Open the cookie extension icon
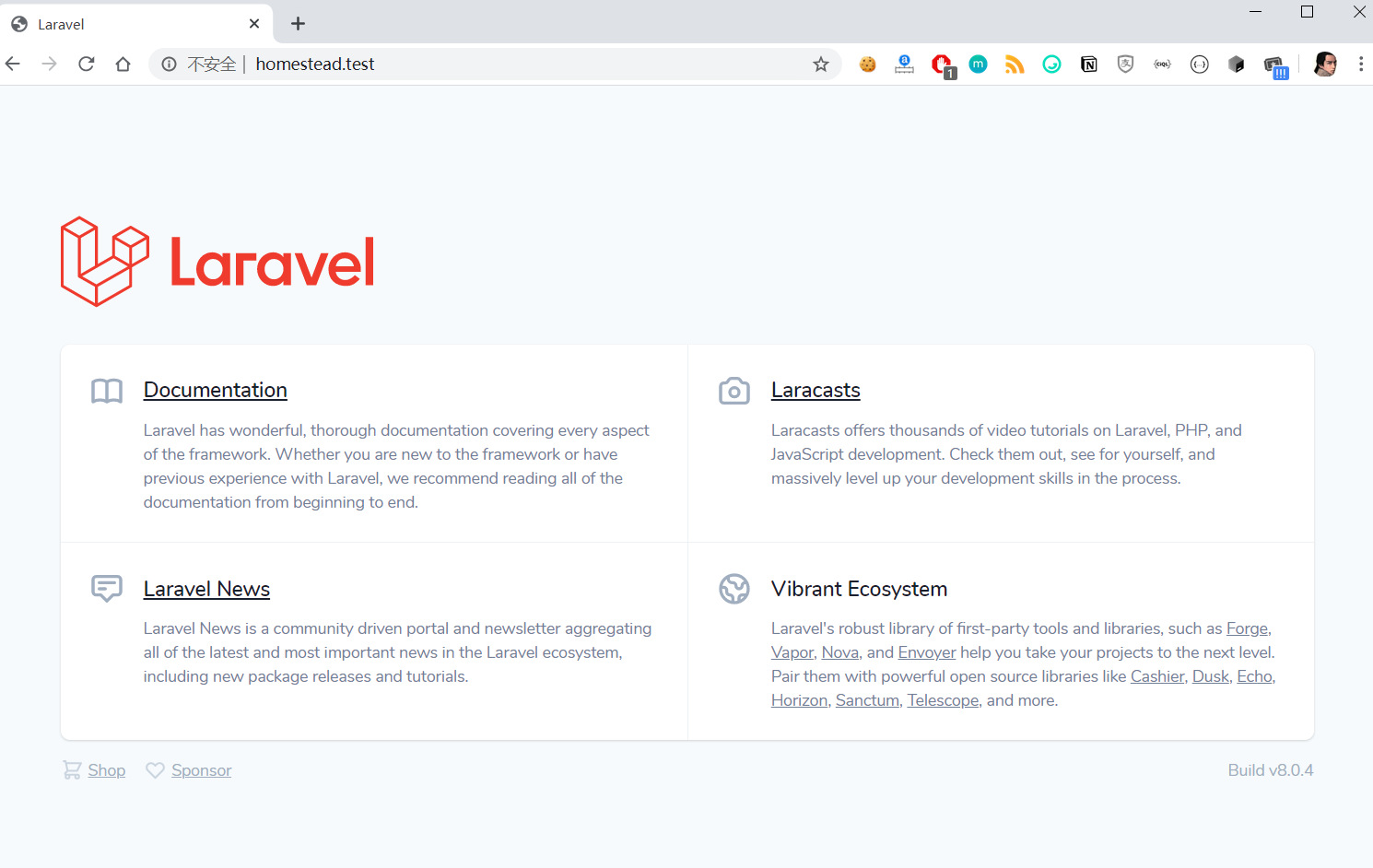Viewport: 1373px width, 868px height. pyautogui.click(x=868, y=64)
